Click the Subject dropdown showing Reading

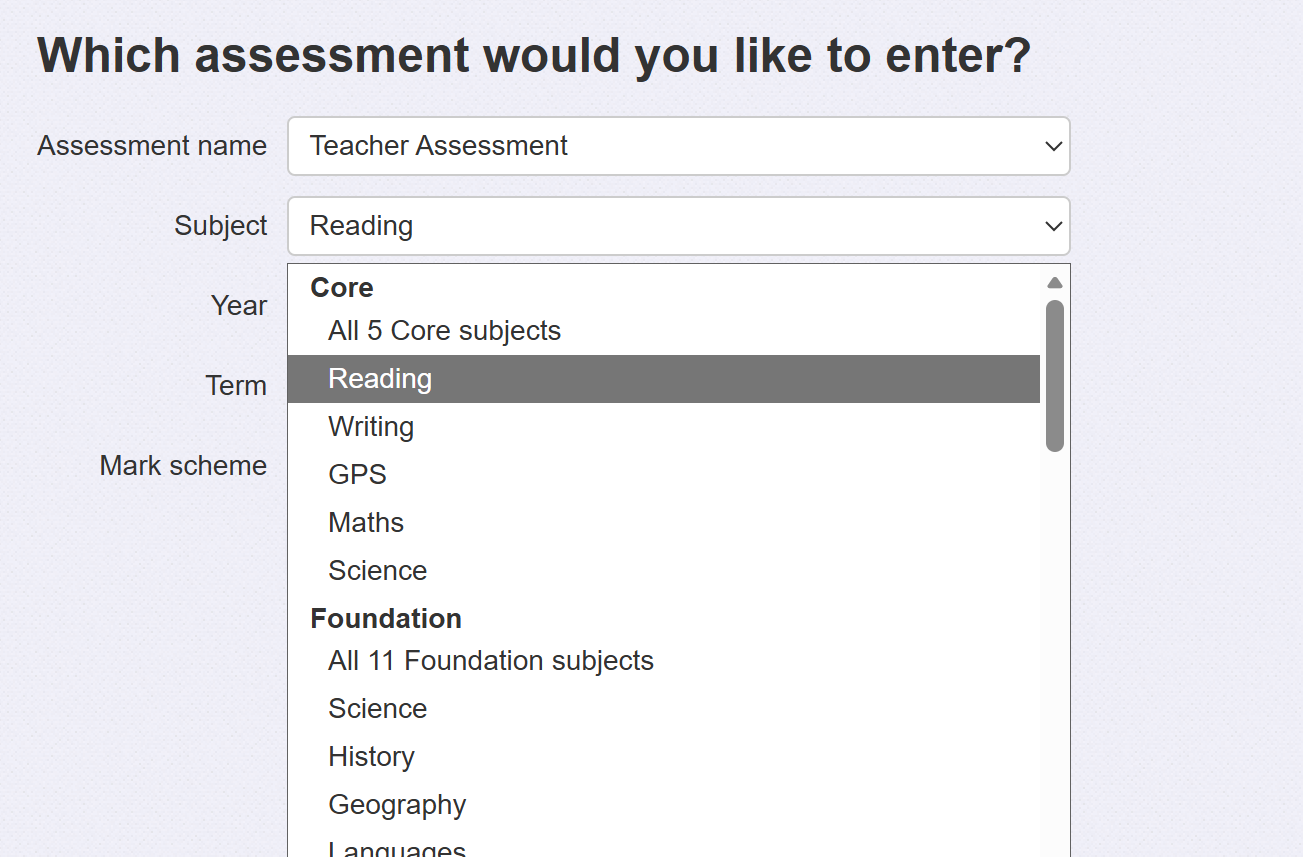tap(678, 226)
